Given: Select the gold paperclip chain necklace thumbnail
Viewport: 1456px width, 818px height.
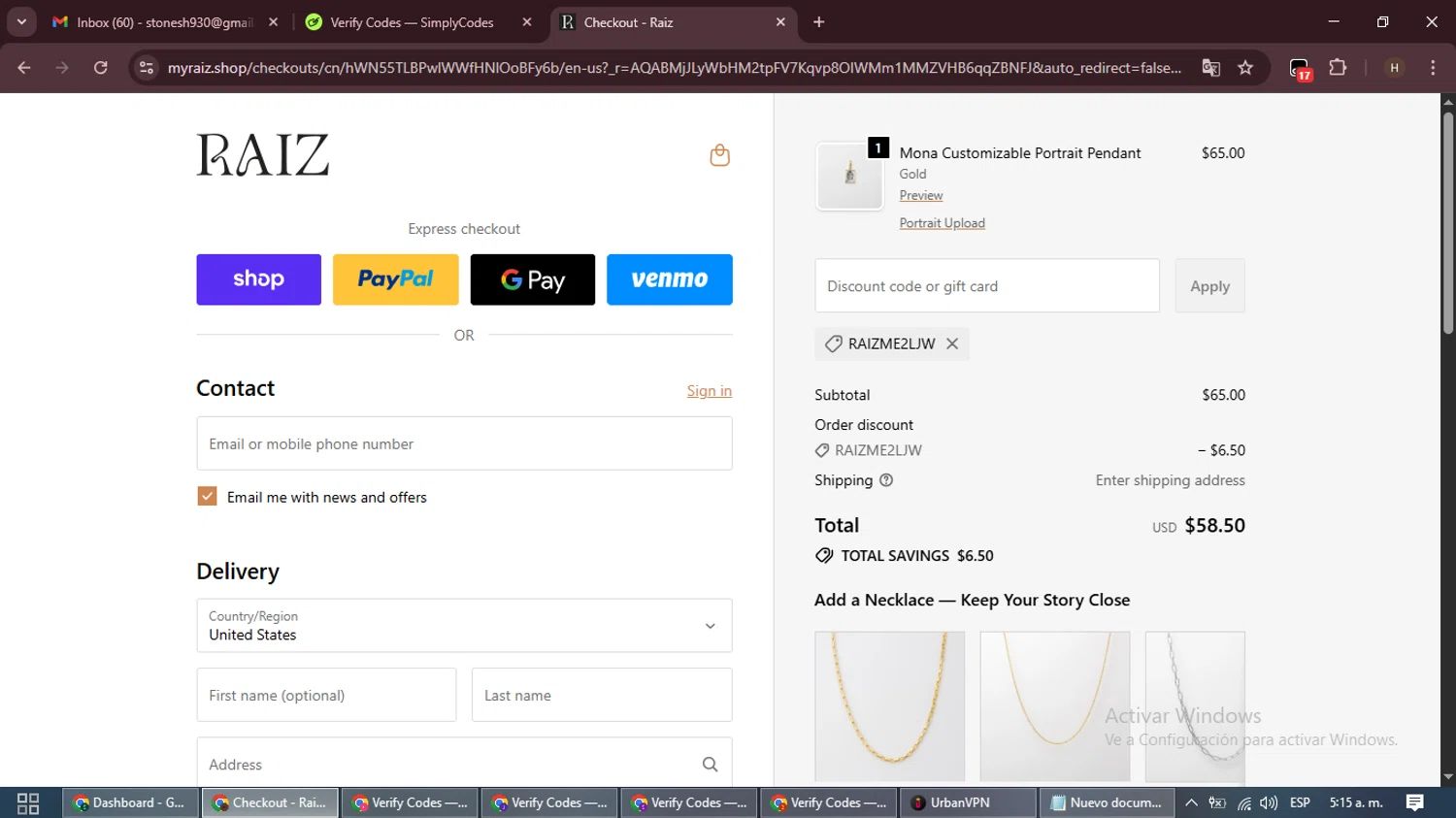Looking at the screenshot, I should click(x=890, y=706).
